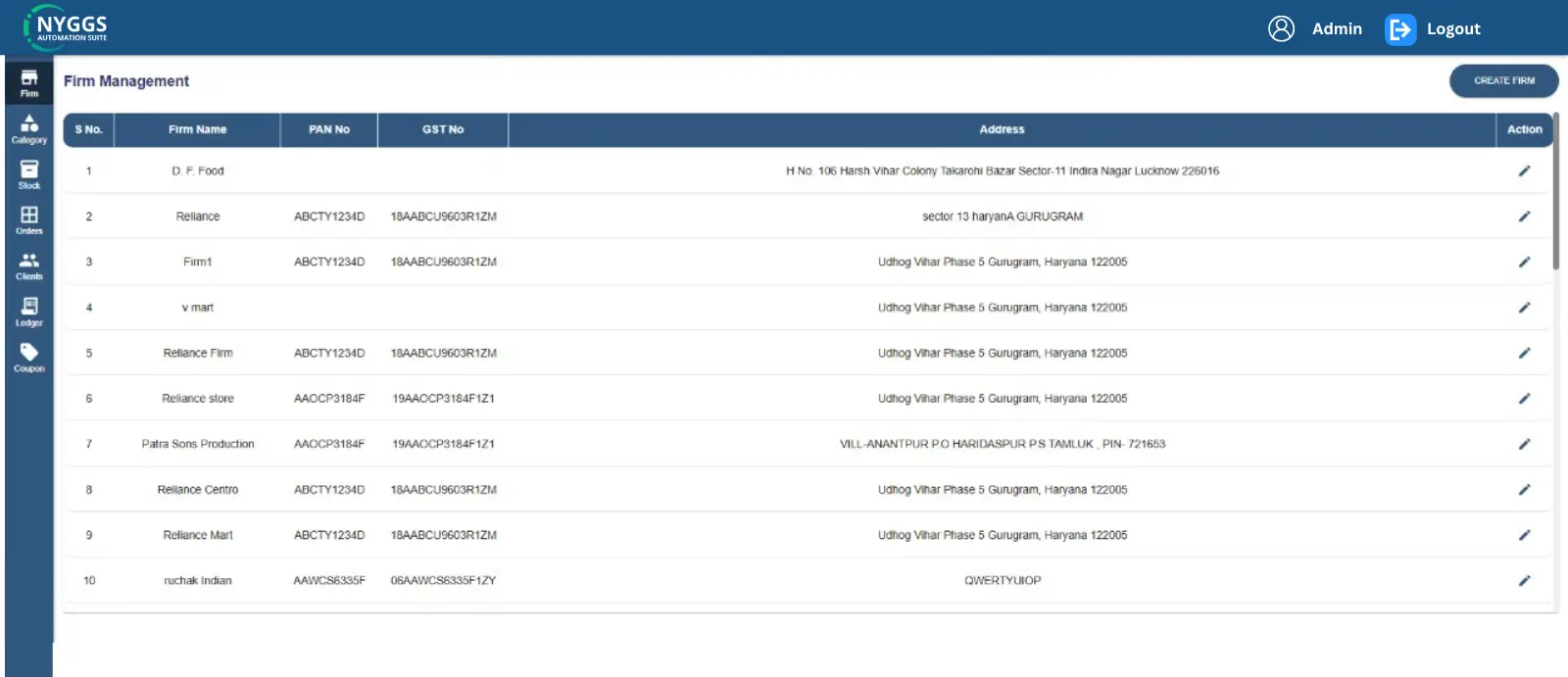Click the S No. column header
This screenshot has height=677, width=1568.
88,129
